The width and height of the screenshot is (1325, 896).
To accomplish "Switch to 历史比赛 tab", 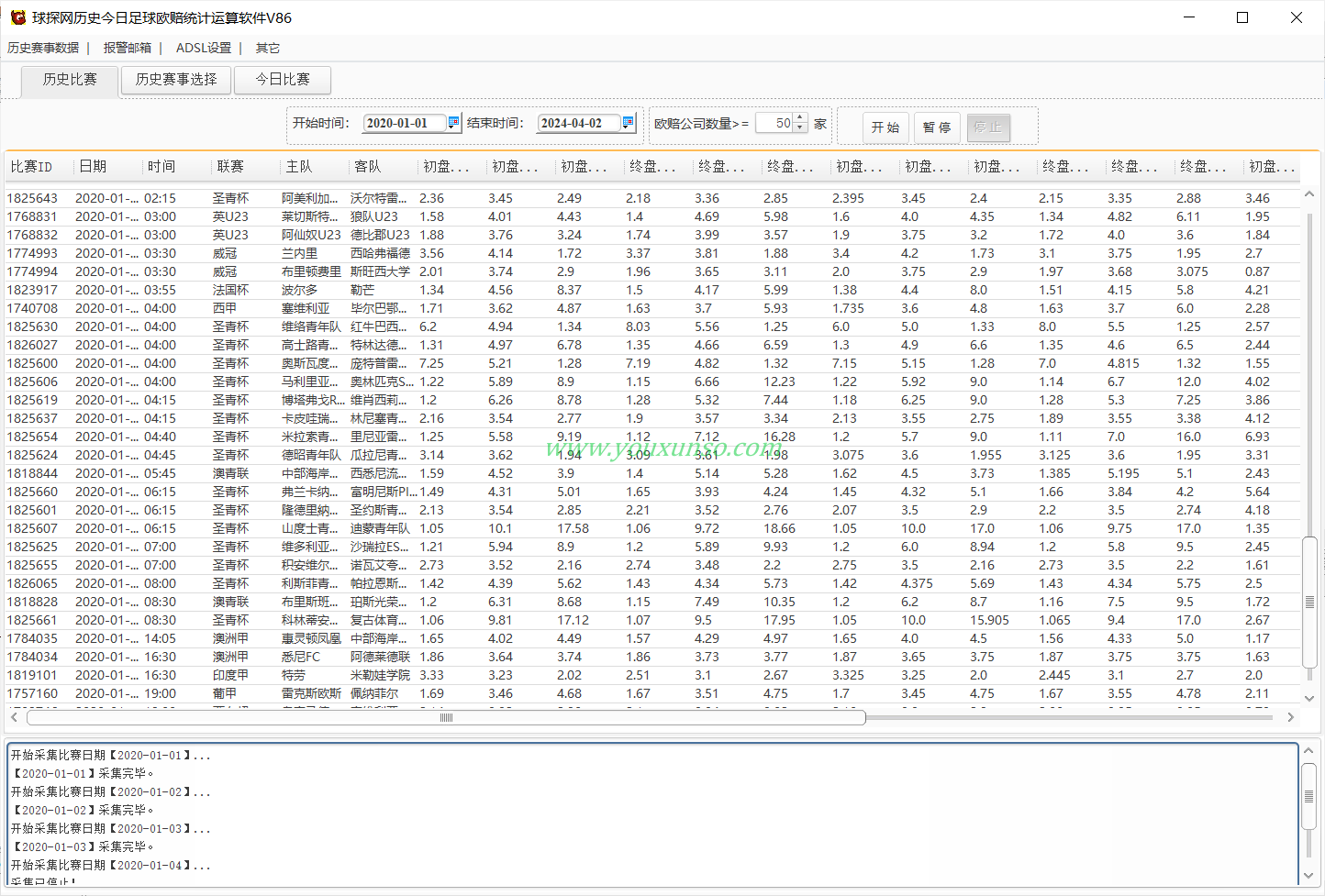I will (x=70, y=80).
